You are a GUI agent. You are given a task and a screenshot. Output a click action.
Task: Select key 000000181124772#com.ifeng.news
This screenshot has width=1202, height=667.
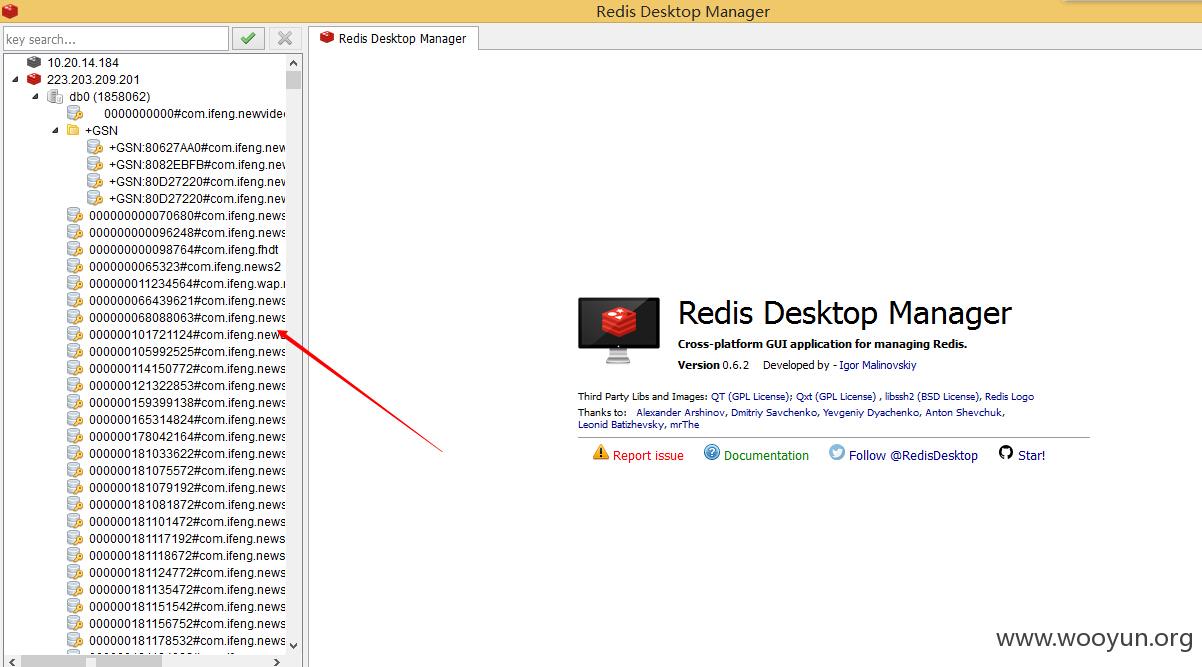tap(187, 572)
